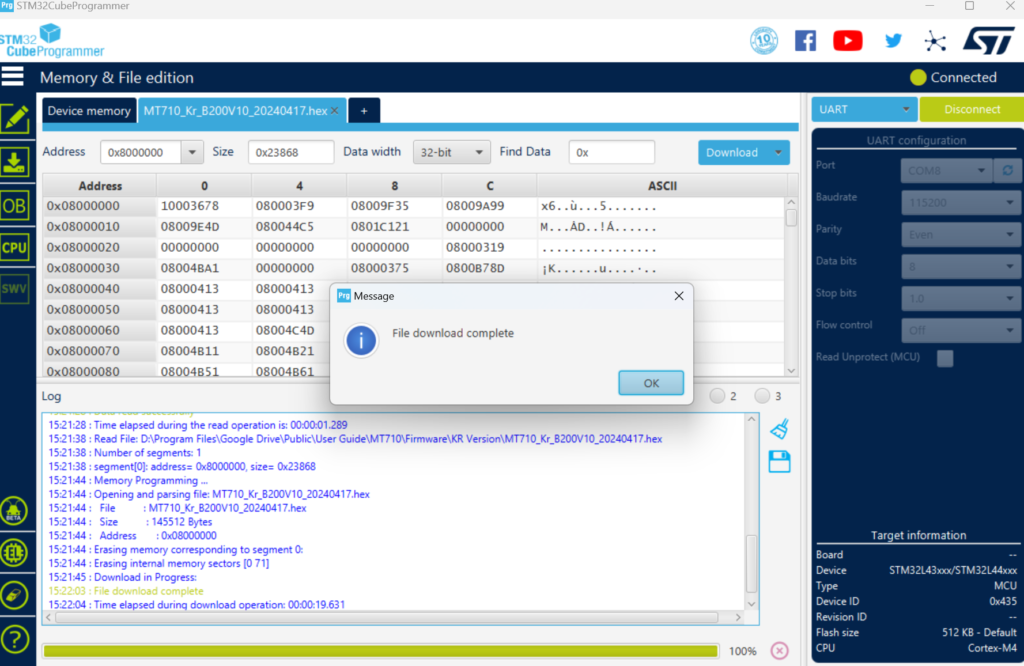Open the Stop bits dropdown
1024x666 pixels.
[961, 298]
